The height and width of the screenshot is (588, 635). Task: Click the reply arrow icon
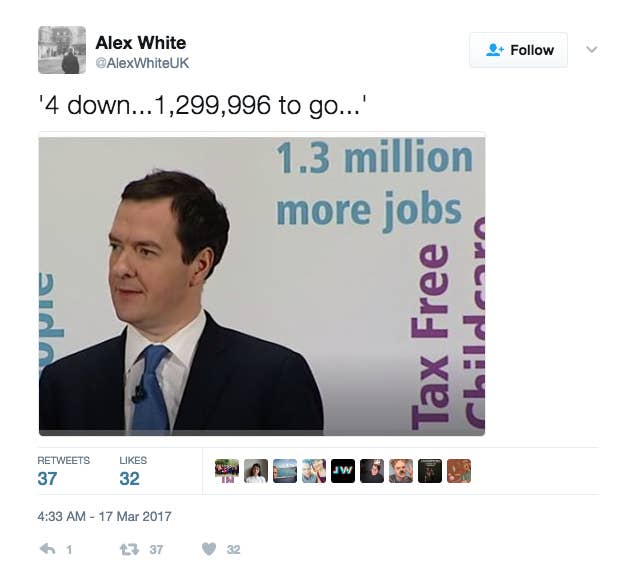click(47, 549)
